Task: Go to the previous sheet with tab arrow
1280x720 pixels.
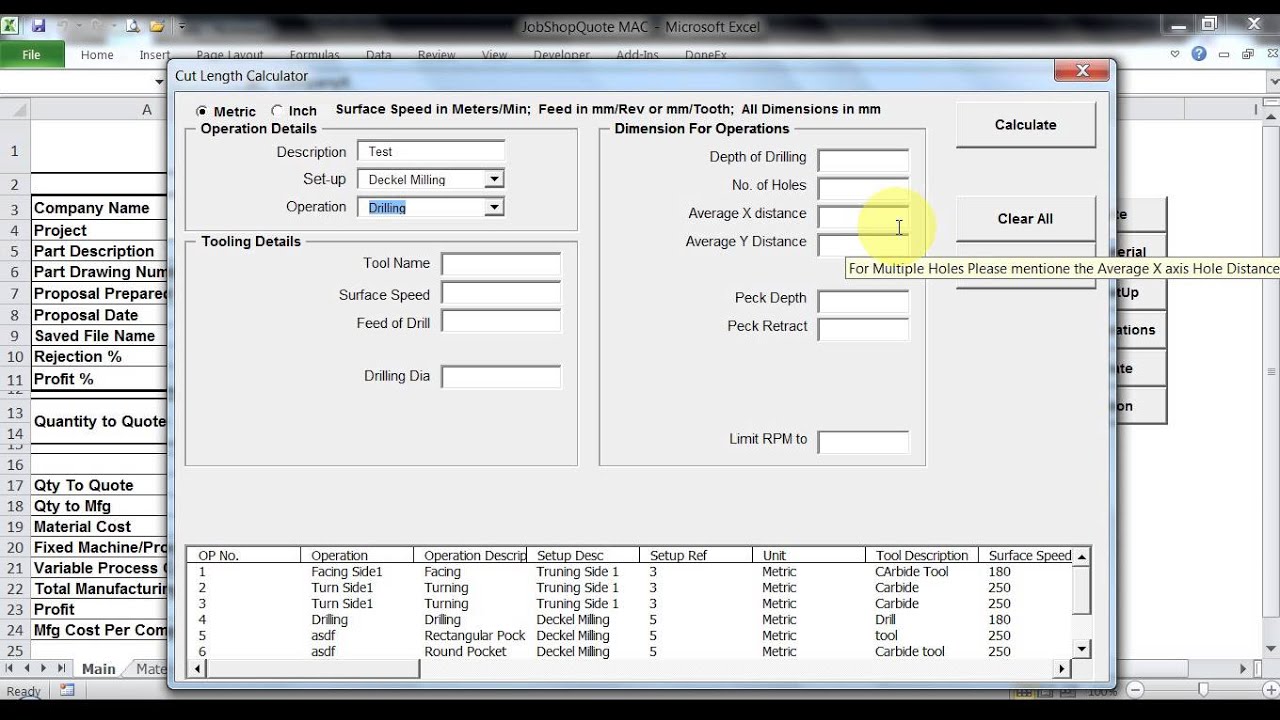Action: 27,668
